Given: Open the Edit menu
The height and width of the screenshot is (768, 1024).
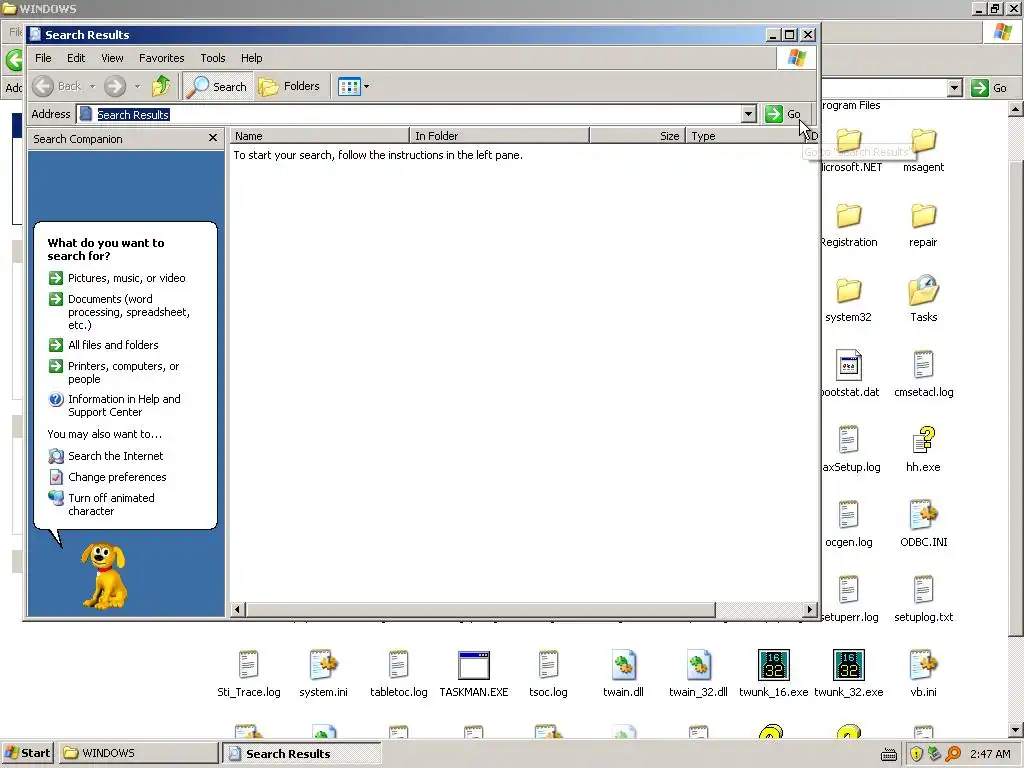Looking at the screenshot, I should point(76,58).
